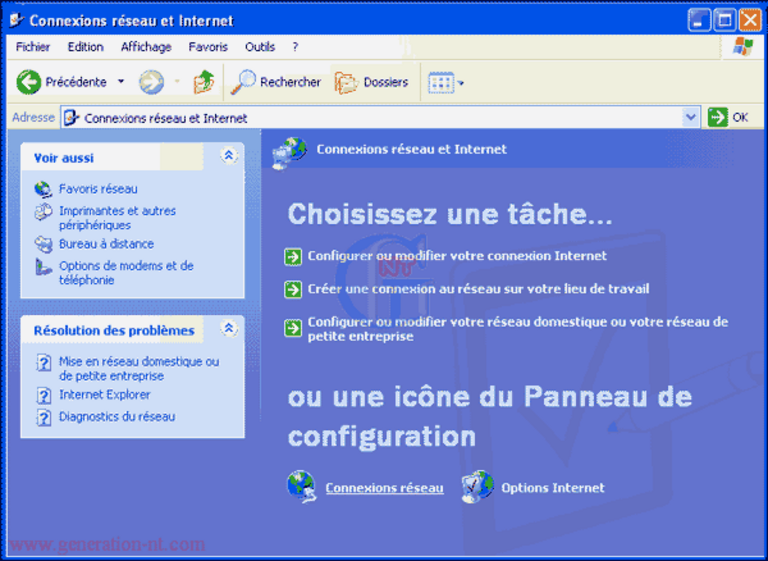The image size is (768, 561).
Task: Collapse the Voir aussi panel
Action: [x=228, y=156]
